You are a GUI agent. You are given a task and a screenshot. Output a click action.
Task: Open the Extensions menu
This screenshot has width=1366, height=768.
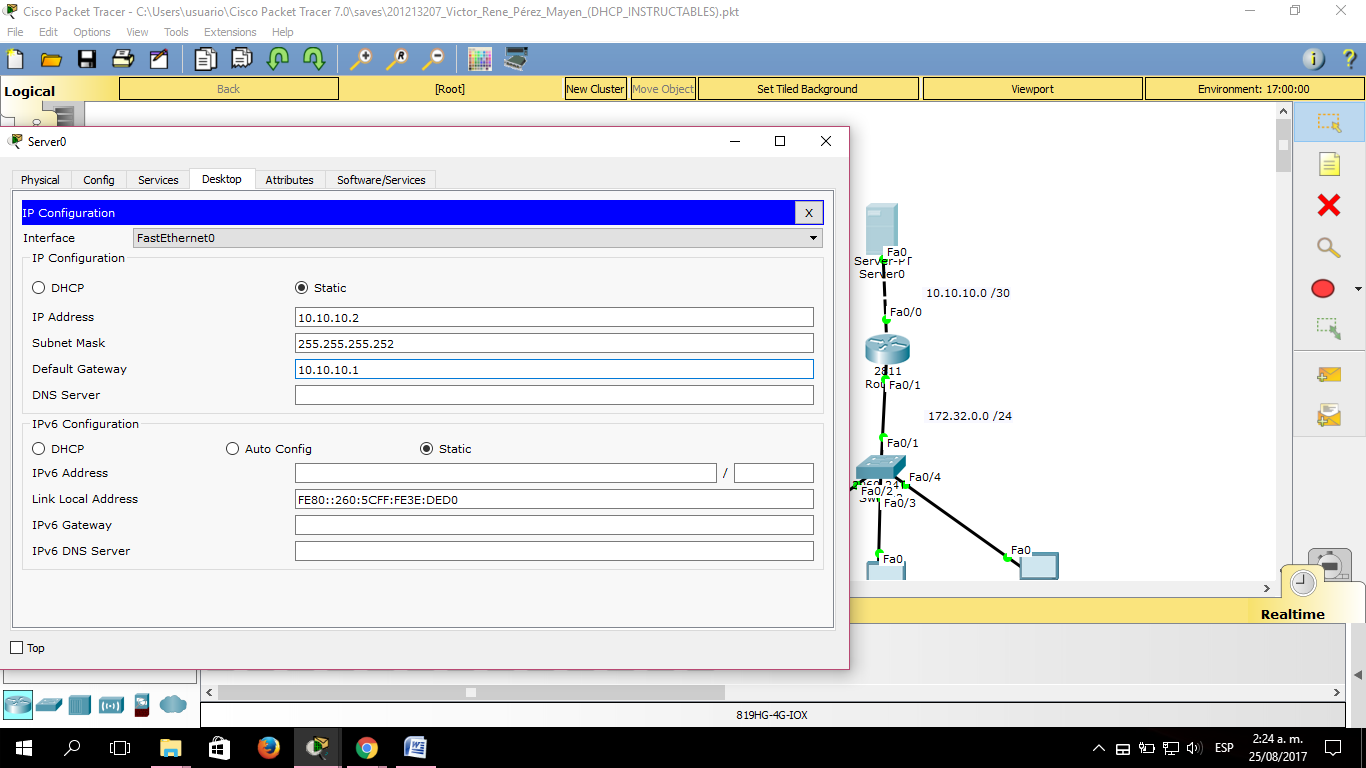pyautogui.click(x=230, y=31)
